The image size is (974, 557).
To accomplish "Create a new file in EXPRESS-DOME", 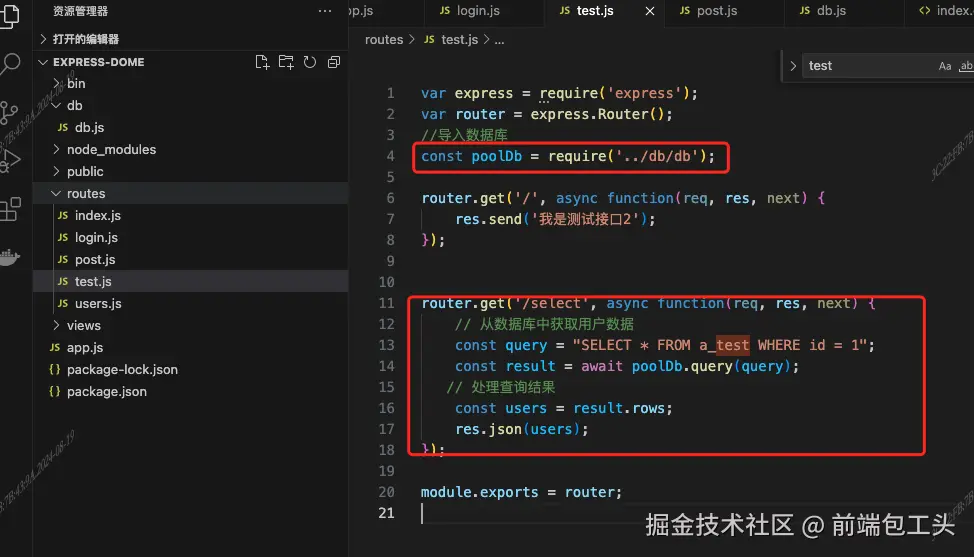I will point(262,62).
